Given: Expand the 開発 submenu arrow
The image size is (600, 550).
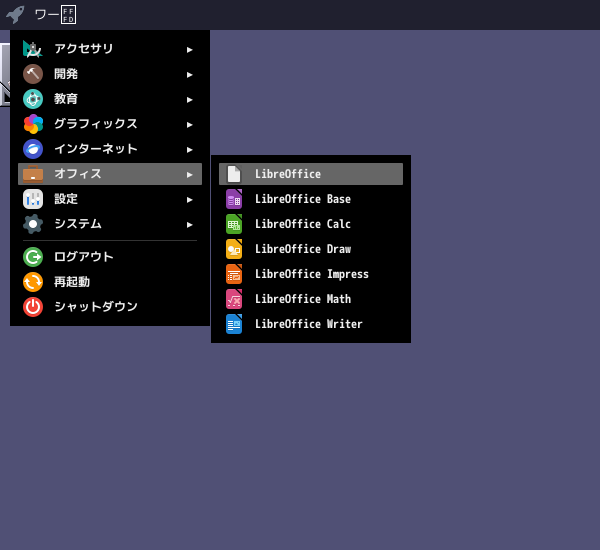Looking at the screenshot, I should coord(189,75).
